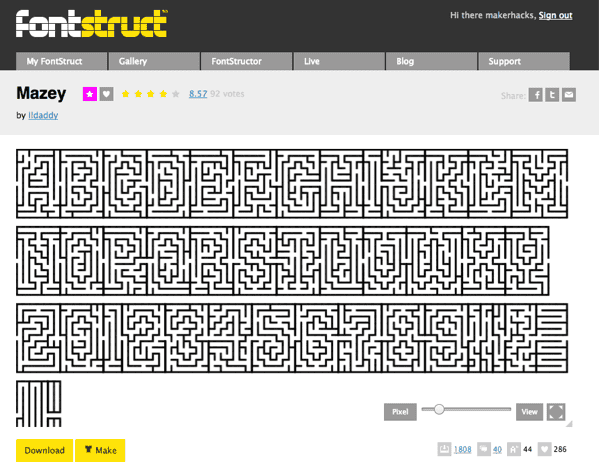The width and height of the screenshot is (599, 473).
Task: Share Mazey on Twitter
Action: [552, 95]
